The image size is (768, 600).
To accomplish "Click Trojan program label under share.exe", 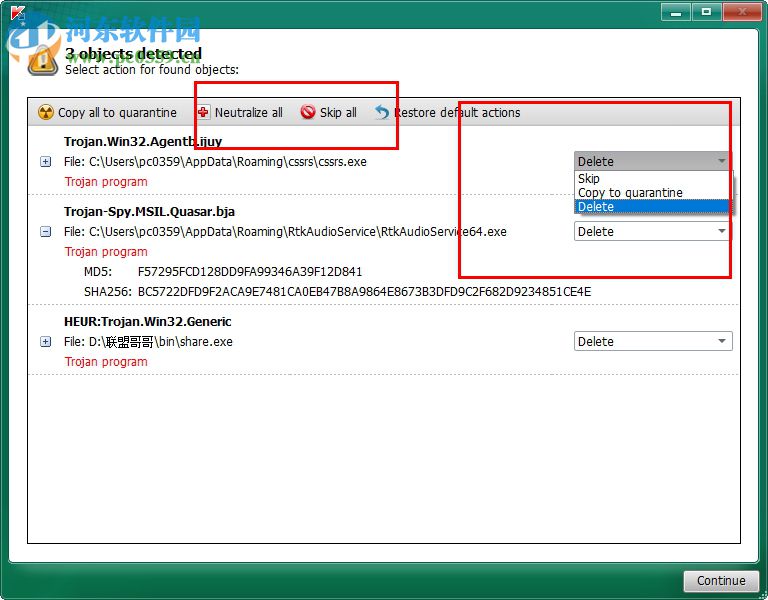I will tap(106, 362).
